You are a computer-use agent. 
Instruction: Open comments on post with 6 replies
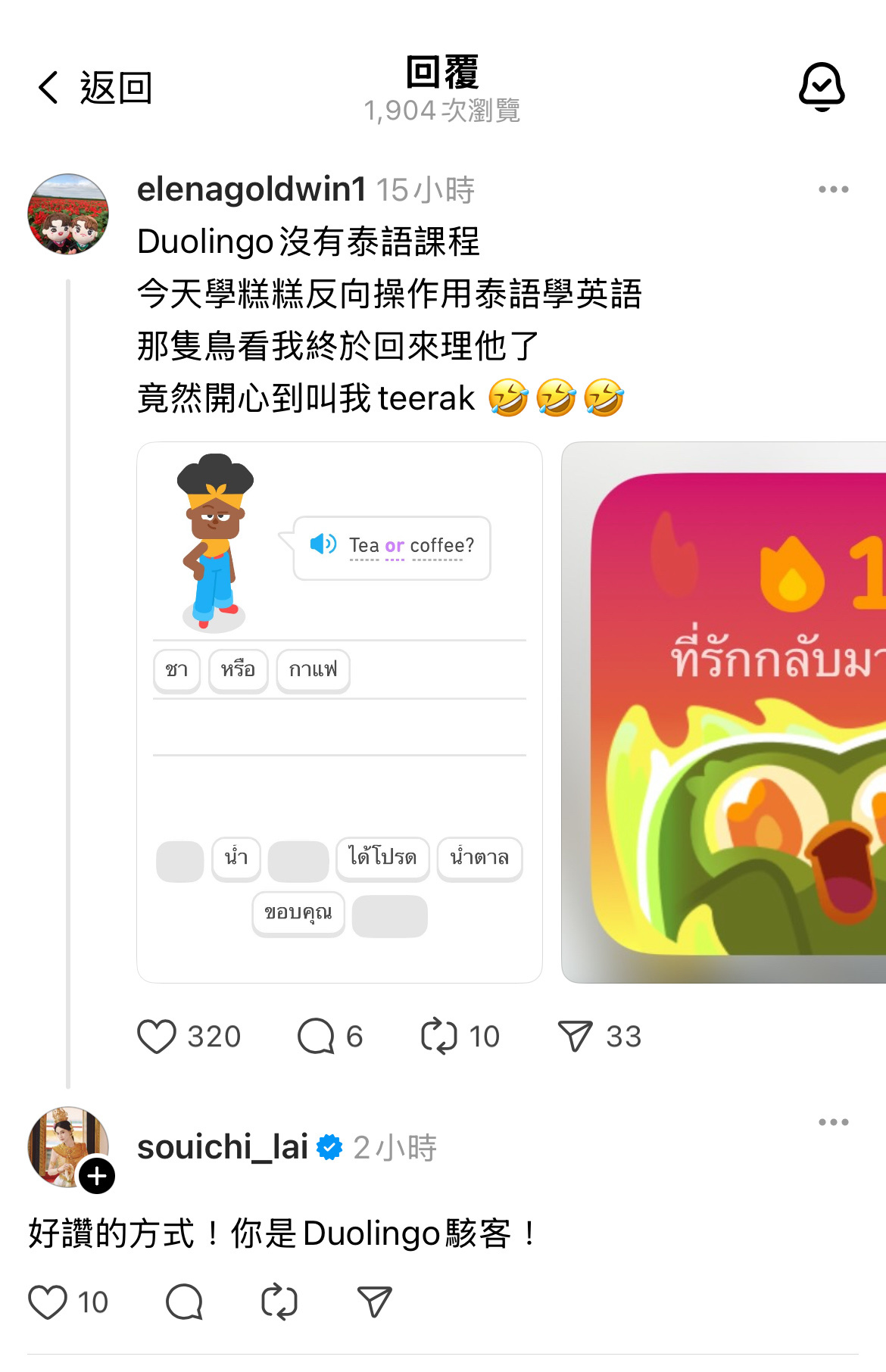click(316, 1037)
